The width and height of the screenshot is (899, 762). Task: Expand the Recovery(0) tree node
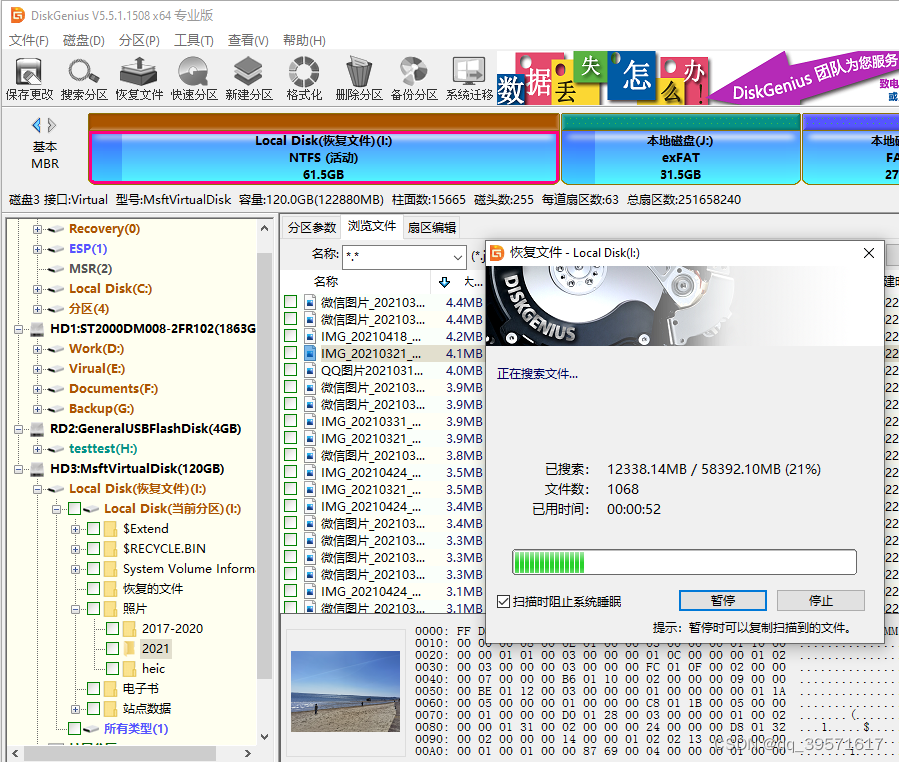(x=37, y=229)
